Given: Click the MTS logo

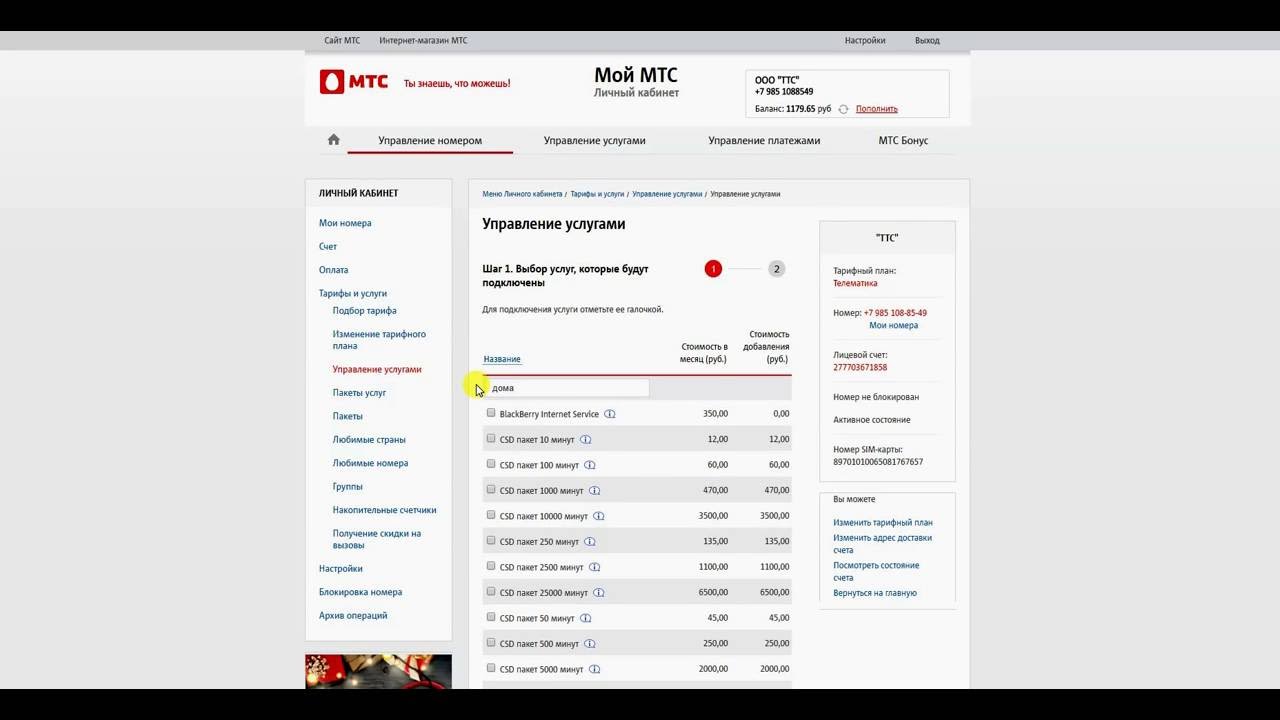Looking at the screenshot, I should 354,82.
